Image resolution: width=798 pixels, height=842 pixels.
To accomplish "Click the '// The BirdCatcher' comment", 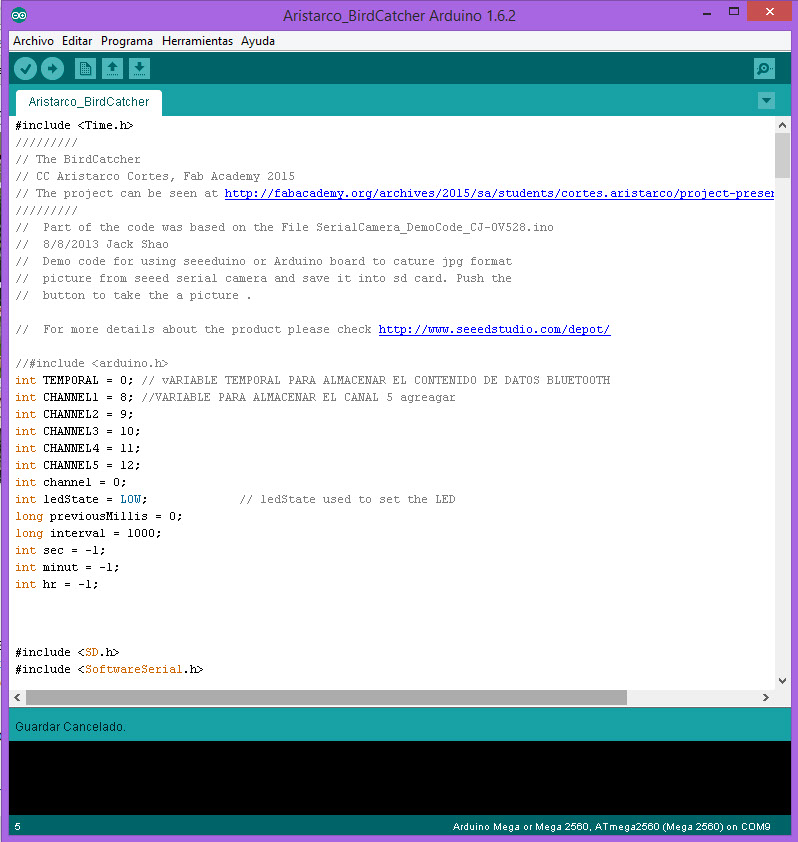I will (78, 159).
